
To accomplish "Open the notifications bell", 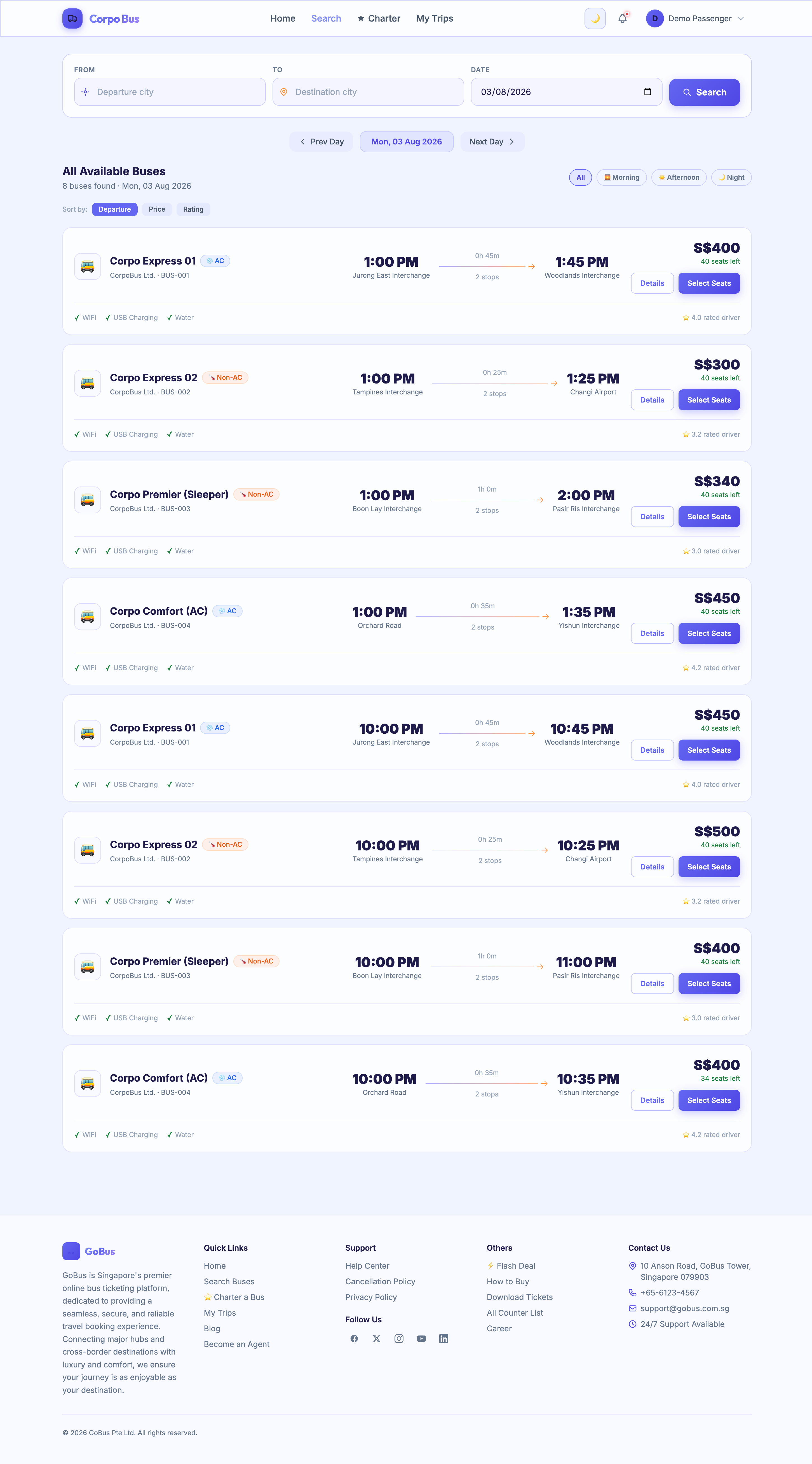I will [x=622, y=18].
